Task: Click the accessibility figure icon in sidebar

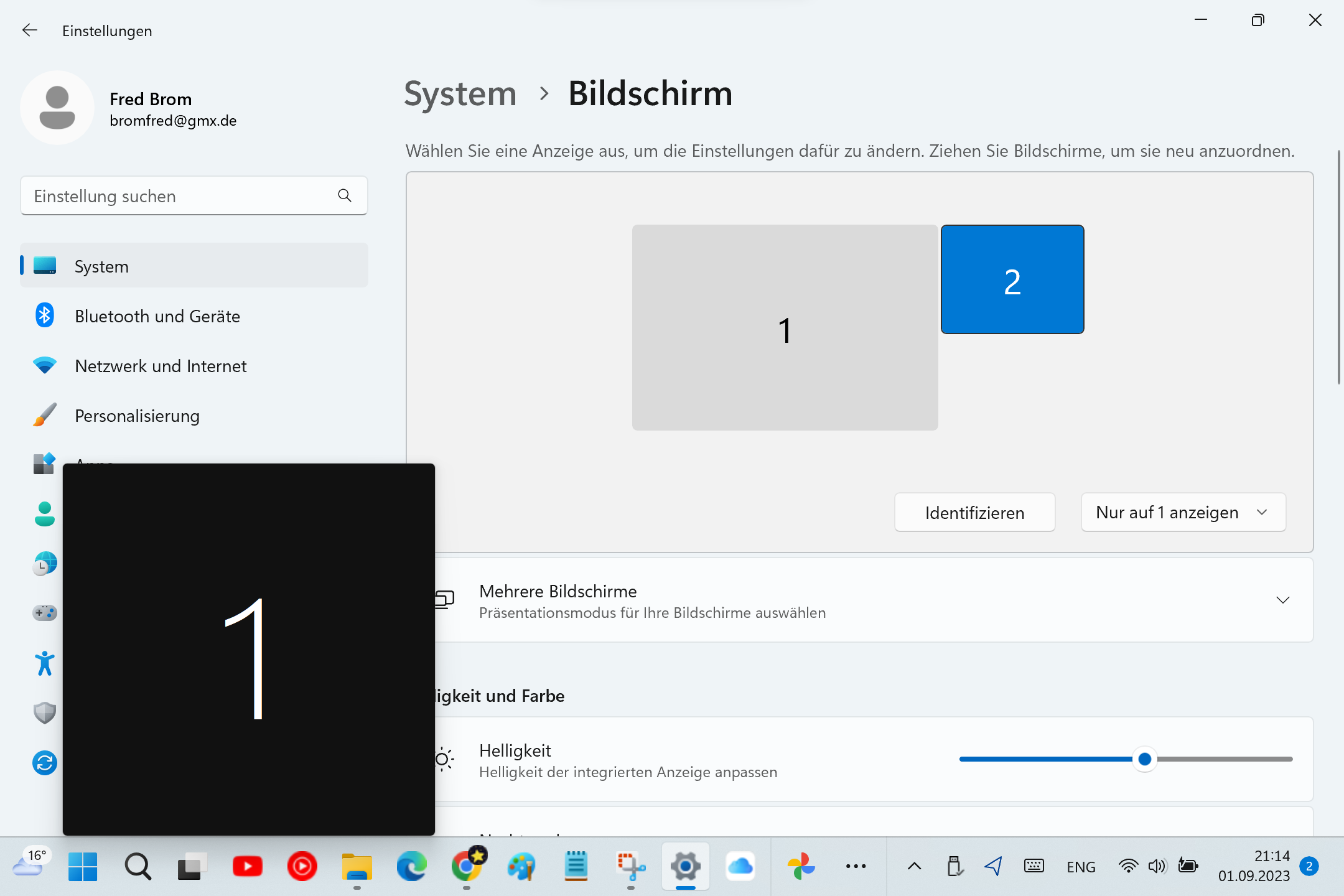Action: click(45, 663)
